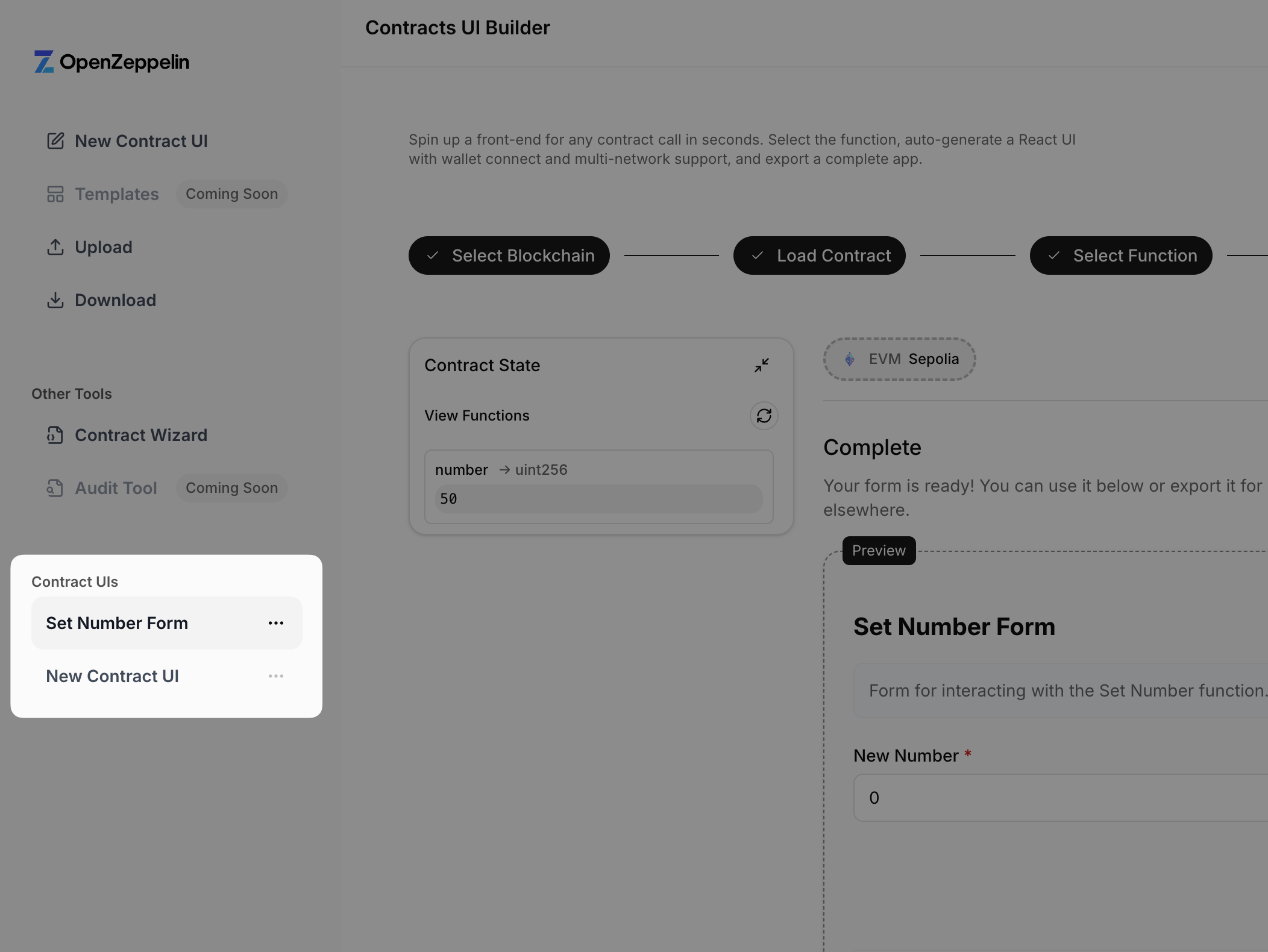Select the Audit Tool icon
Screen dimensions: 1268x952
55,488
